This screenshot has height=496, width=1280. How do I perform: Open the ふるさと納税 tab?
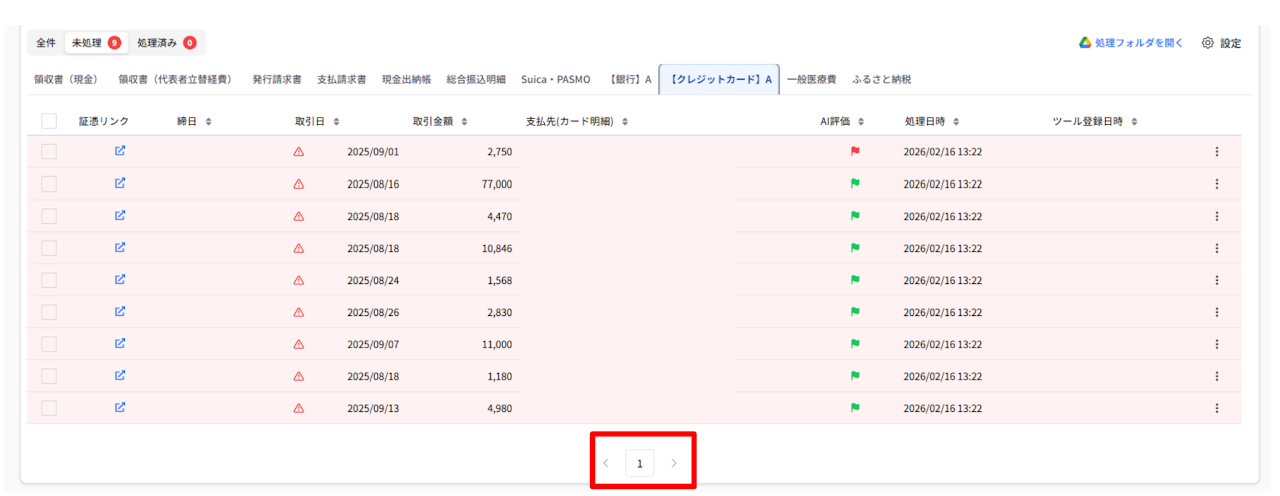coord(881,79)
